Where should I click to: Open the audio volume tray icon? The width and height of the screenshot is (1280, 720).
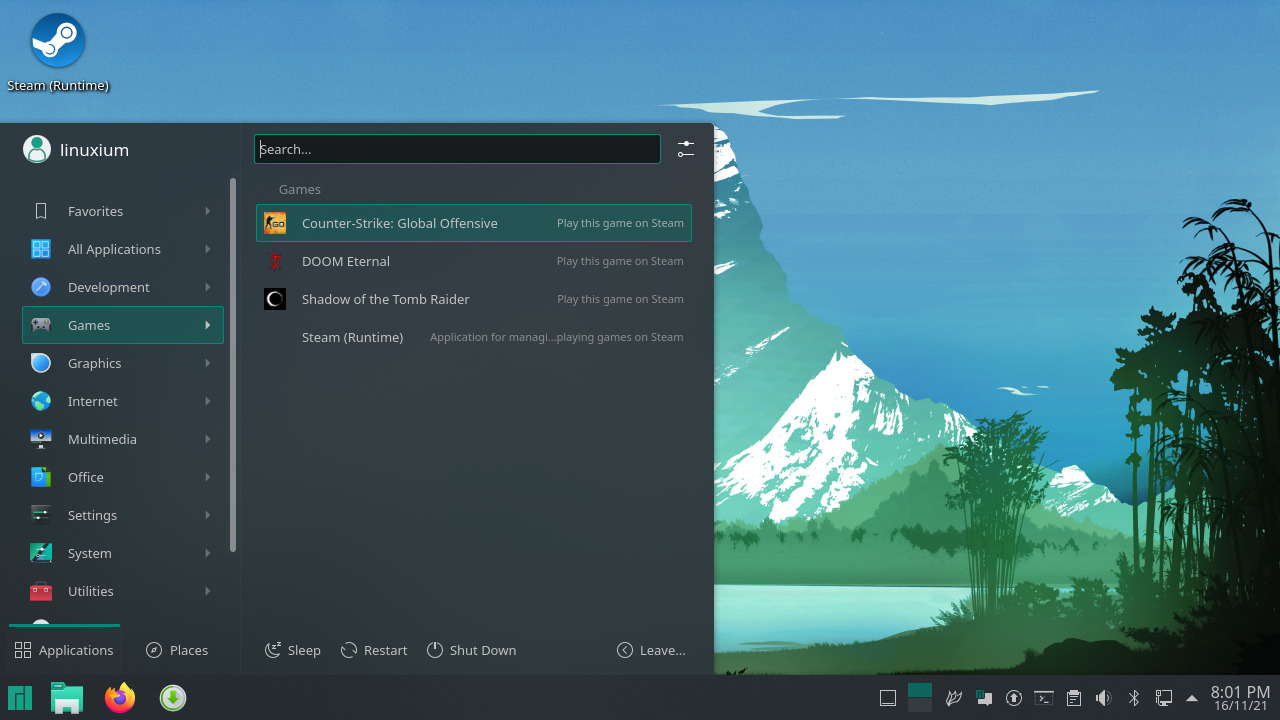click(x=1104, y=698)
